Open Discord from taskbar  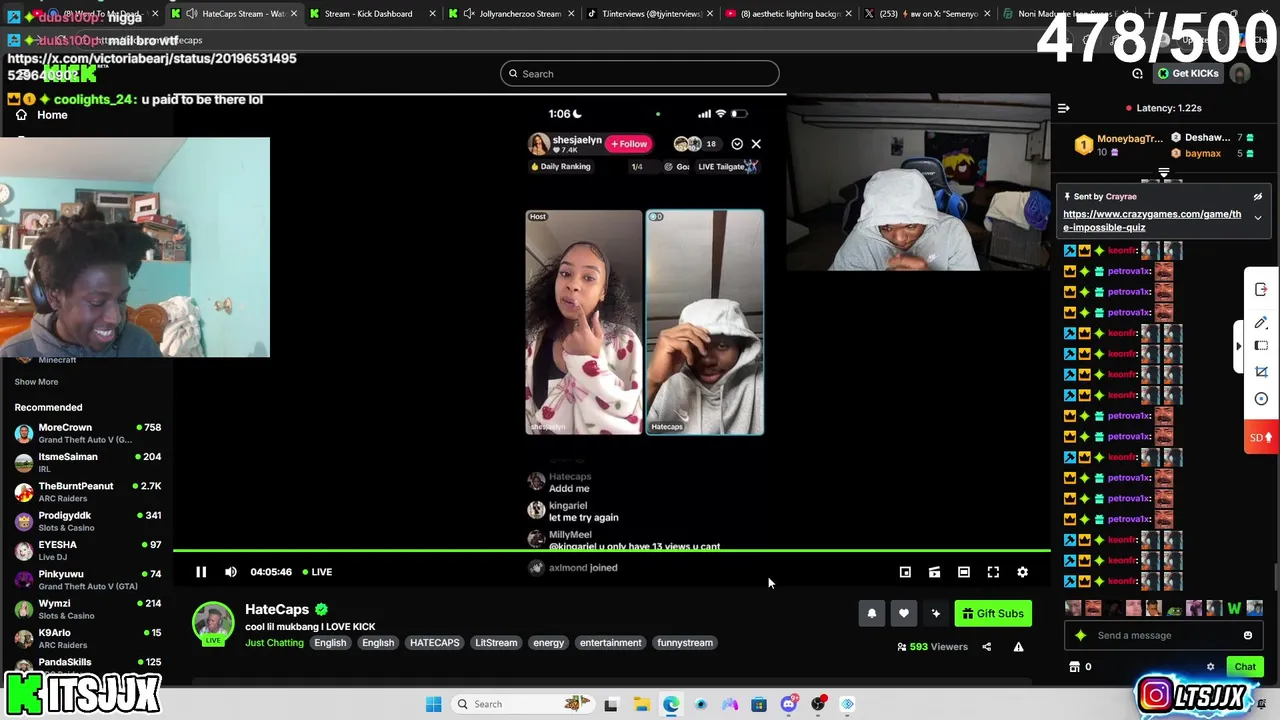(789, 704)
